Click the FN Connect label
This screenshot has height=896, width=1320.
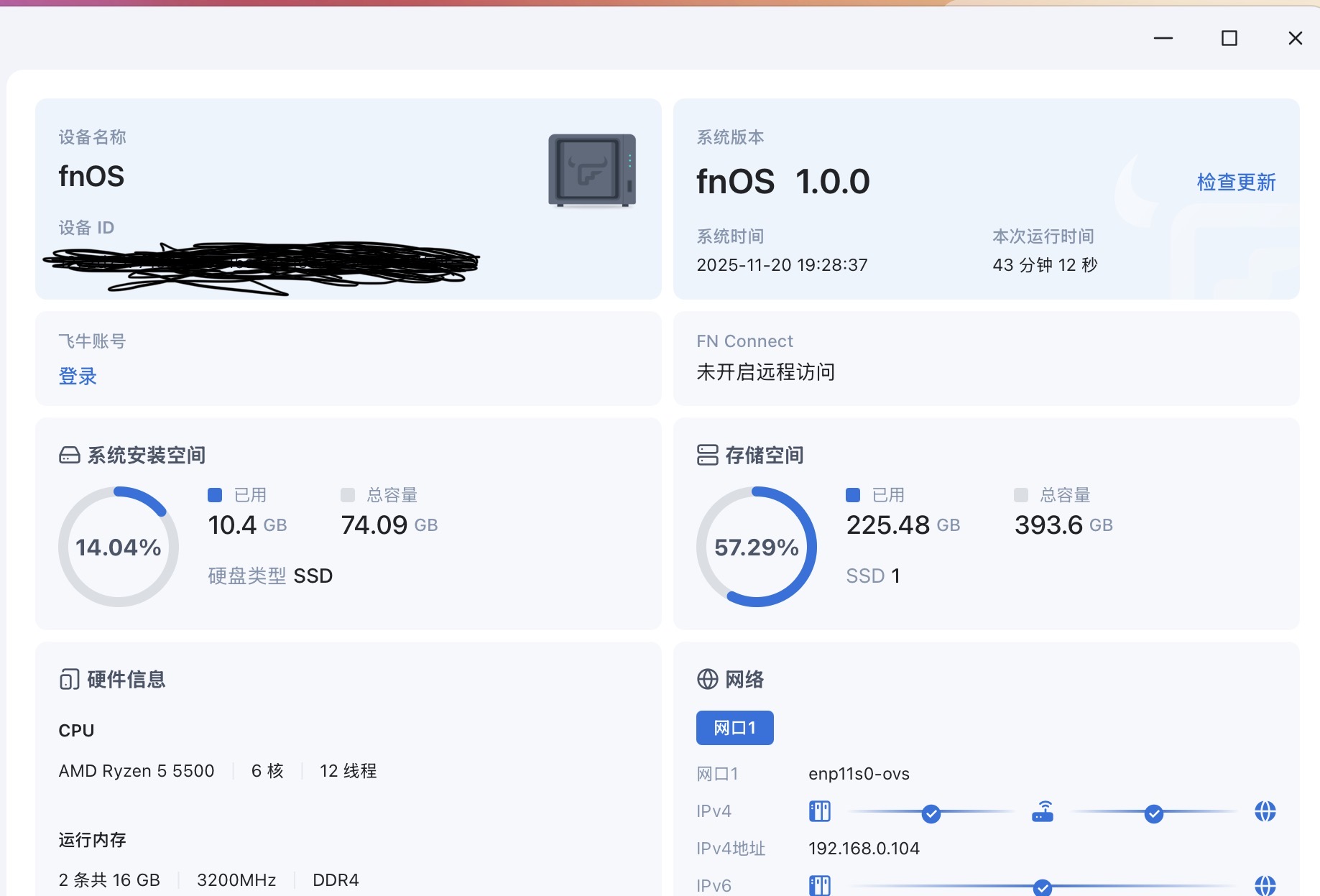click(x=745, y=341)
